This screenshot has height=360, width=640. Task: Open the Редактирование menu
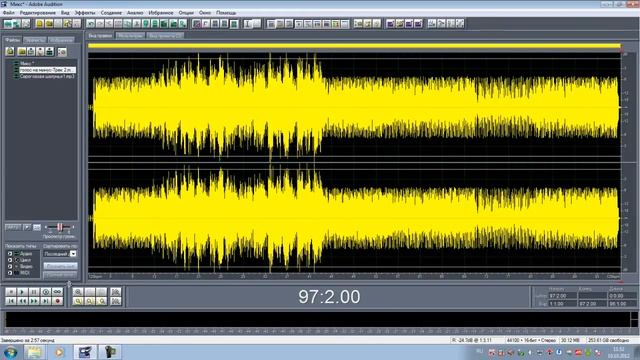point(38,13)
